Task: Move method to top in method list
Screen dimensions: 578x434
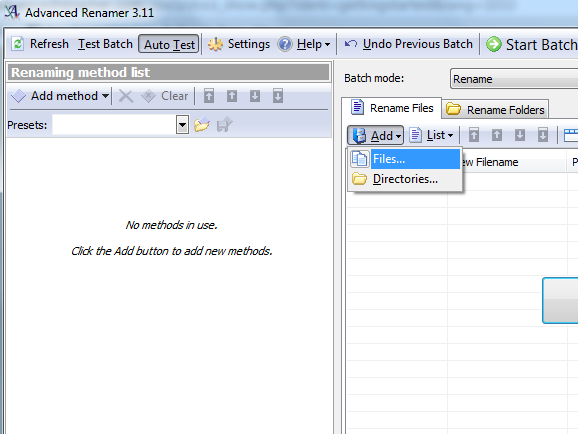Action: [x=209, y=96]
